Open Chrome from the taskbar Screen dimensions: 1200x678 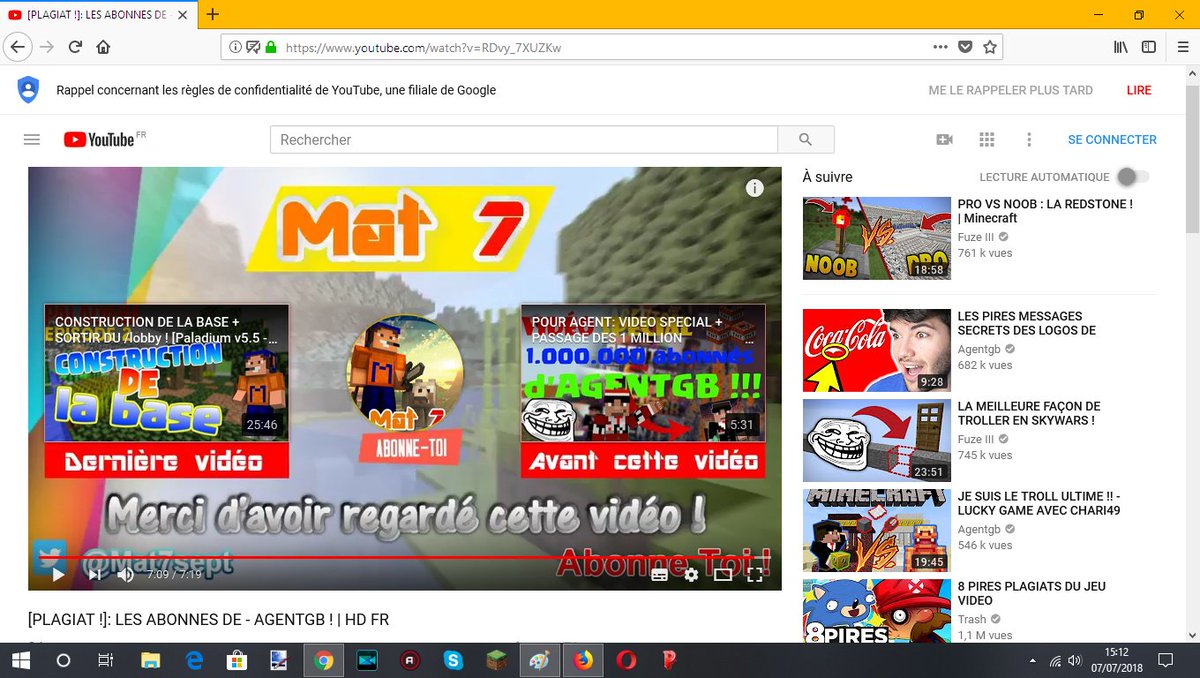[x=323, y=661]
